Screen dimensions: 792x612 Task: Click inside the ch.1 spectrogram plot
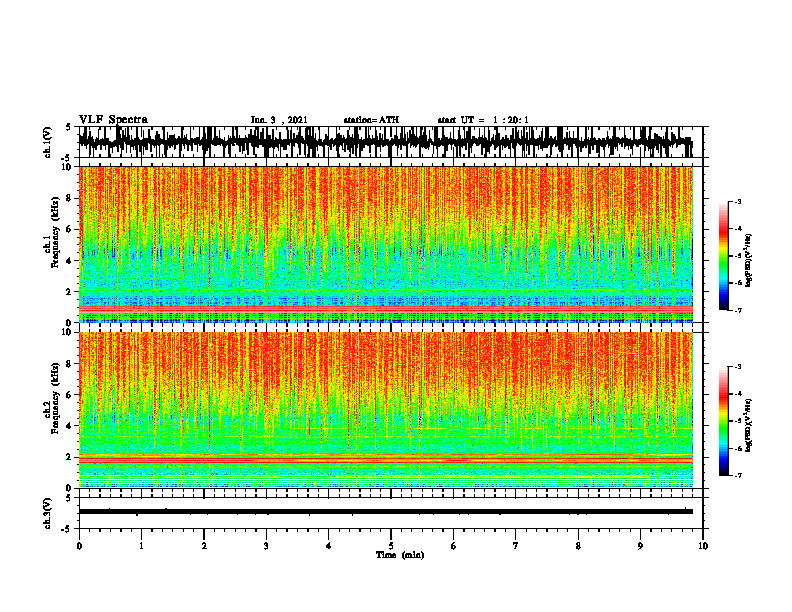386,244
